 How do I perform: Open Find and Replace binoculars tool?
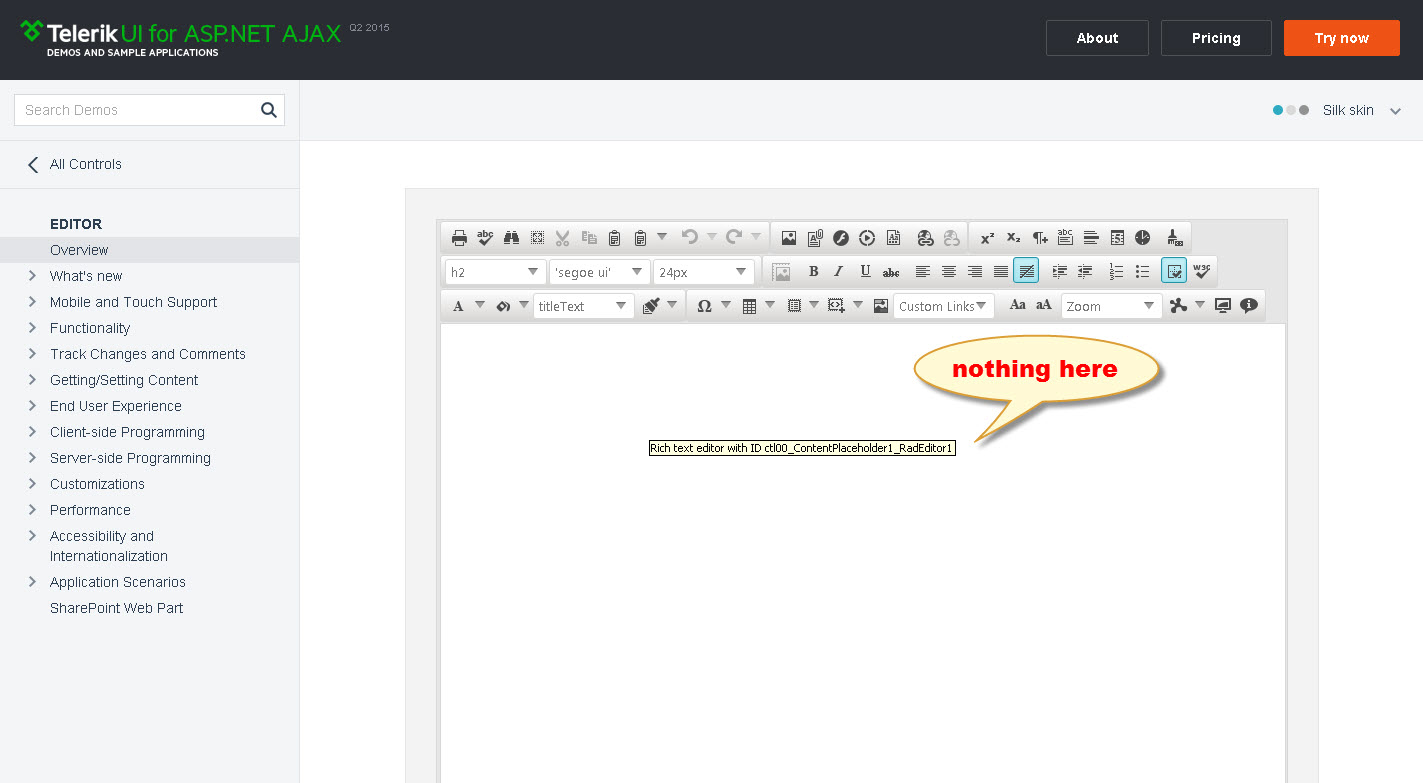point(511,238)
